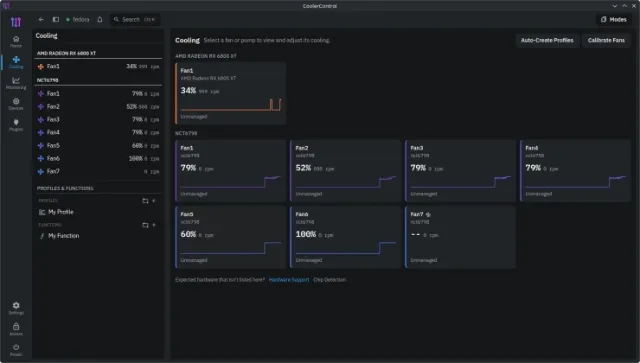Open the Fan7 card

coord(460,237)
